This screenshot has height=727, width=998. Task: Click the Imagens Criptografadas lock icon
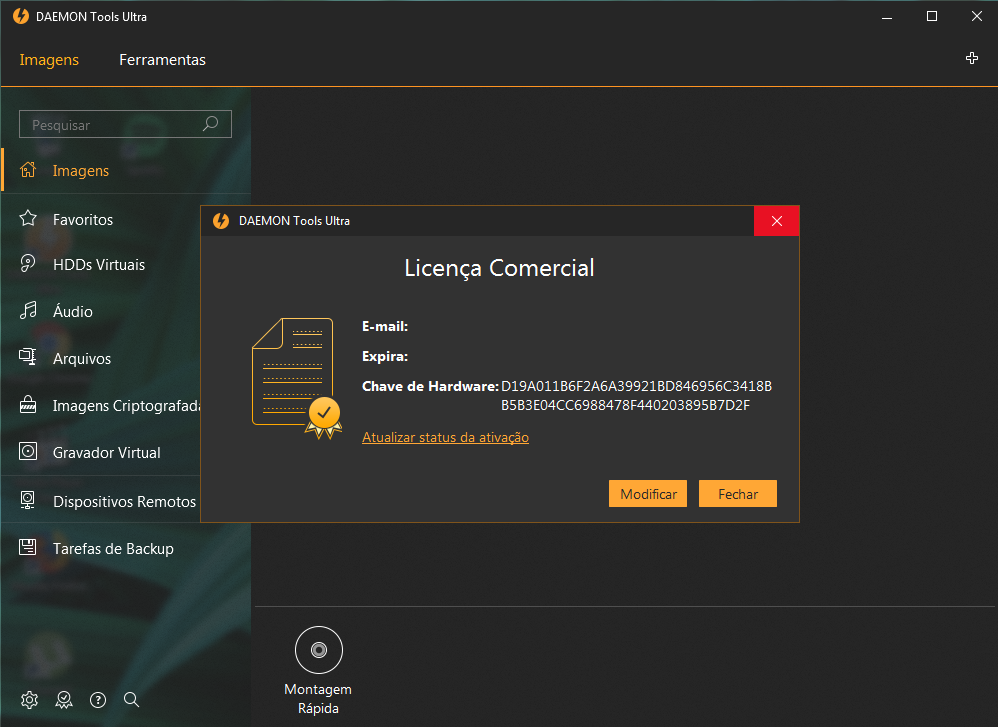point(28,404)
